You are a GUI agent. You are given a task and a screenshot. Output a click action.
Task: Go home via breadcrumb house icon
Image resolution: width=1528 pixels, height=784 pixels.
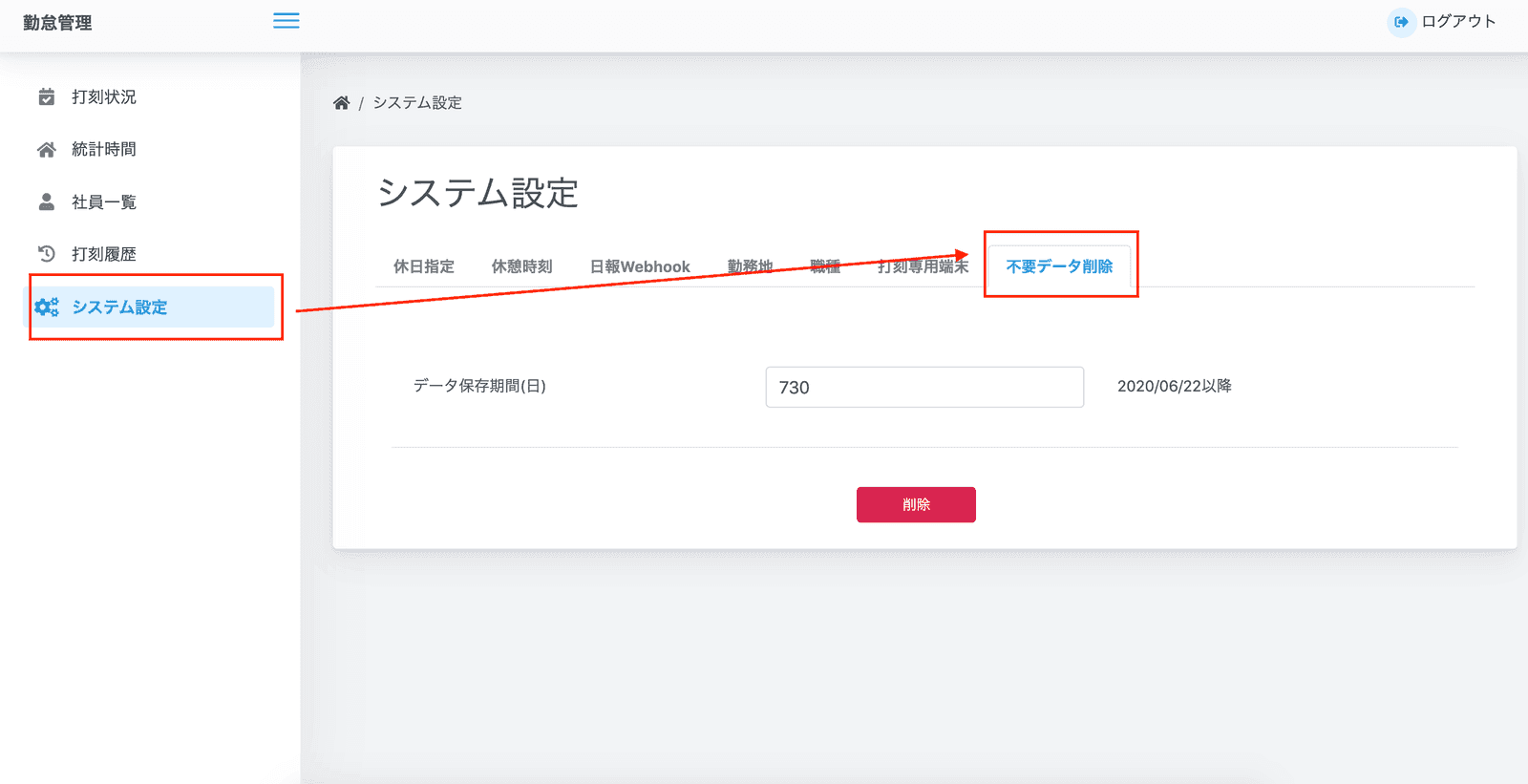pyautogui.click(x=341, y=102)
